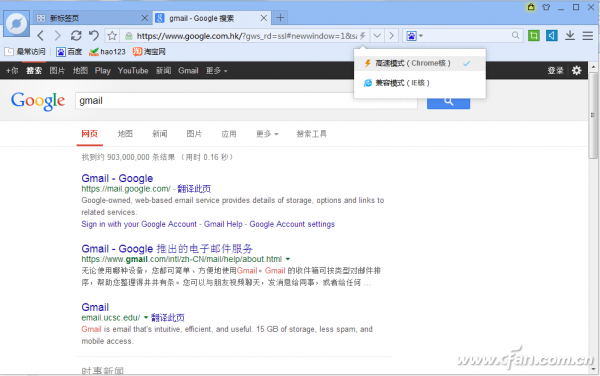This screenshot has width=600, height=376.
Task: Open a new tab with the plus button
Action: coord(280,18)
